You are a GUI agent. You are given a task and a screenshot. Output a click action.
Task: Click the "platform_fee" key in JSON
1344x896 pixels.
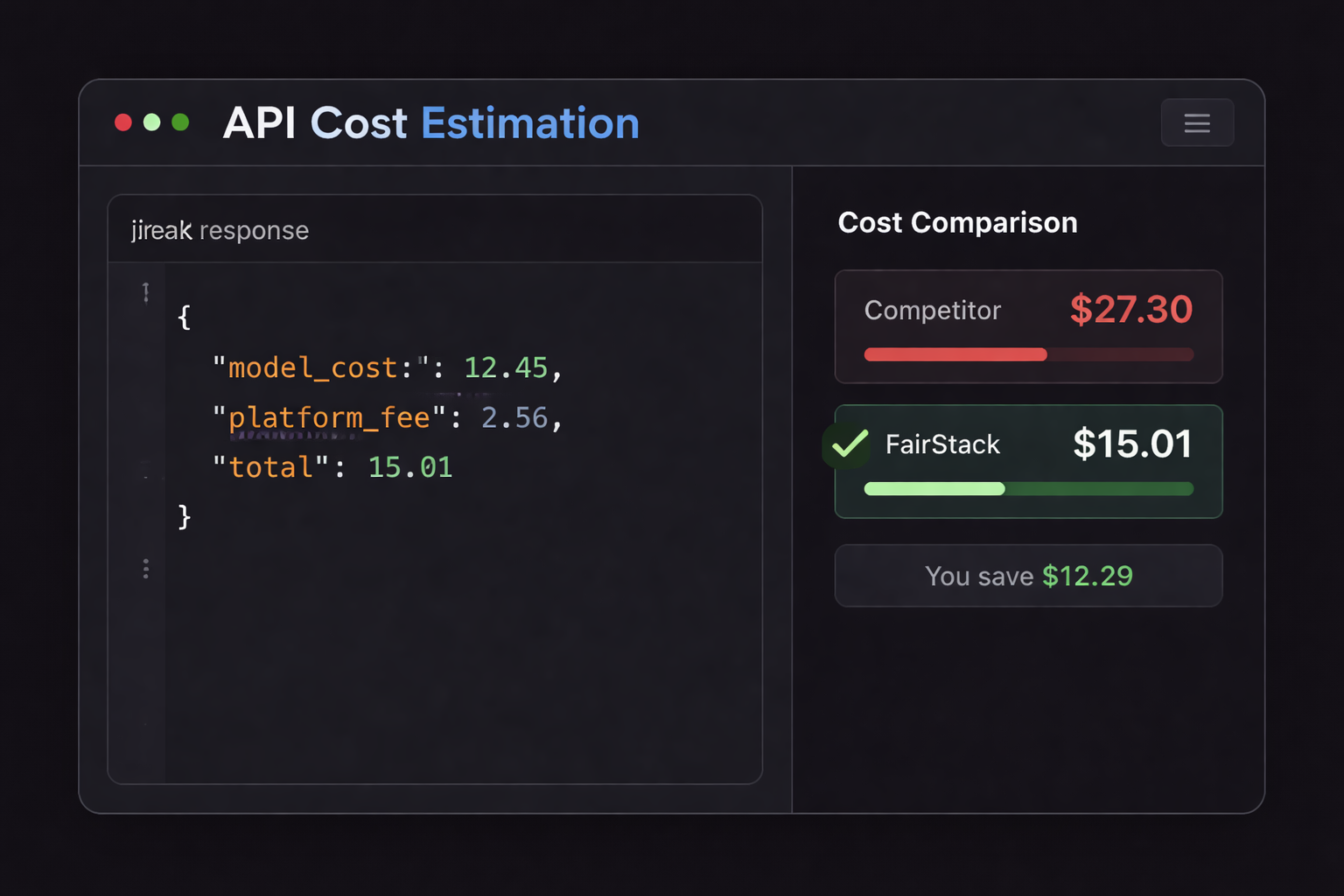click(x=329, y=417)
